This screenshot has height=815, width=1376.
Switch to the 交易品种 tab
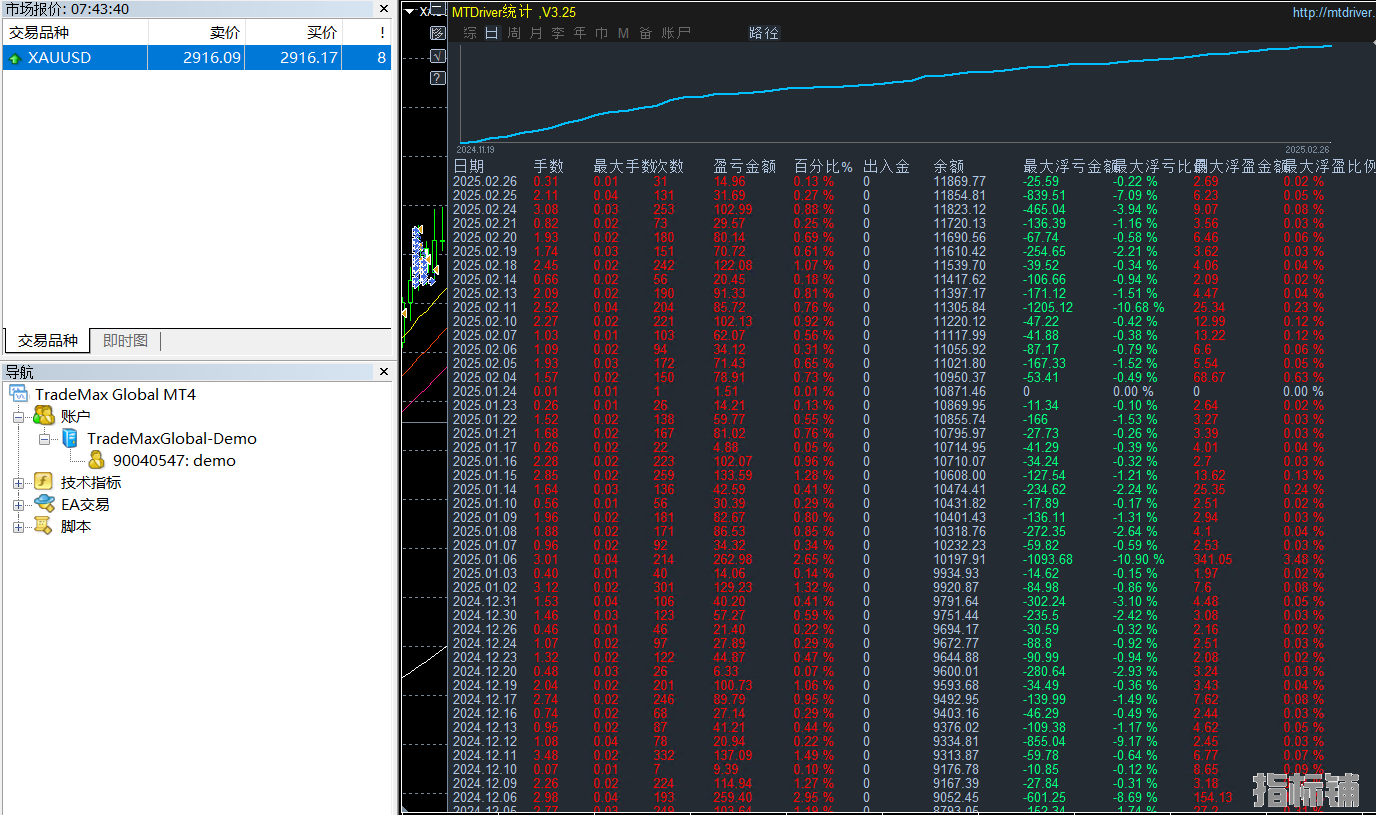tap(47, 341)
